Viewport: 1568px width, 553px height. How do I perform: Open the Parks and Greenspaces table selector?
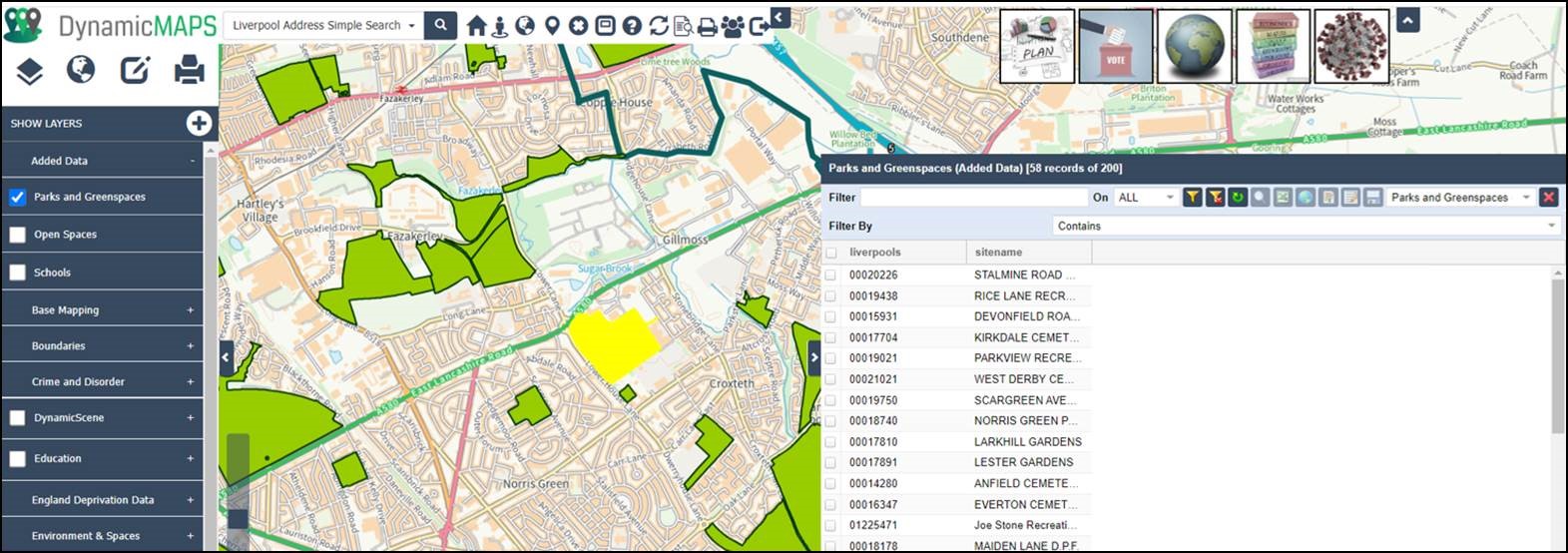point(1460,198)
